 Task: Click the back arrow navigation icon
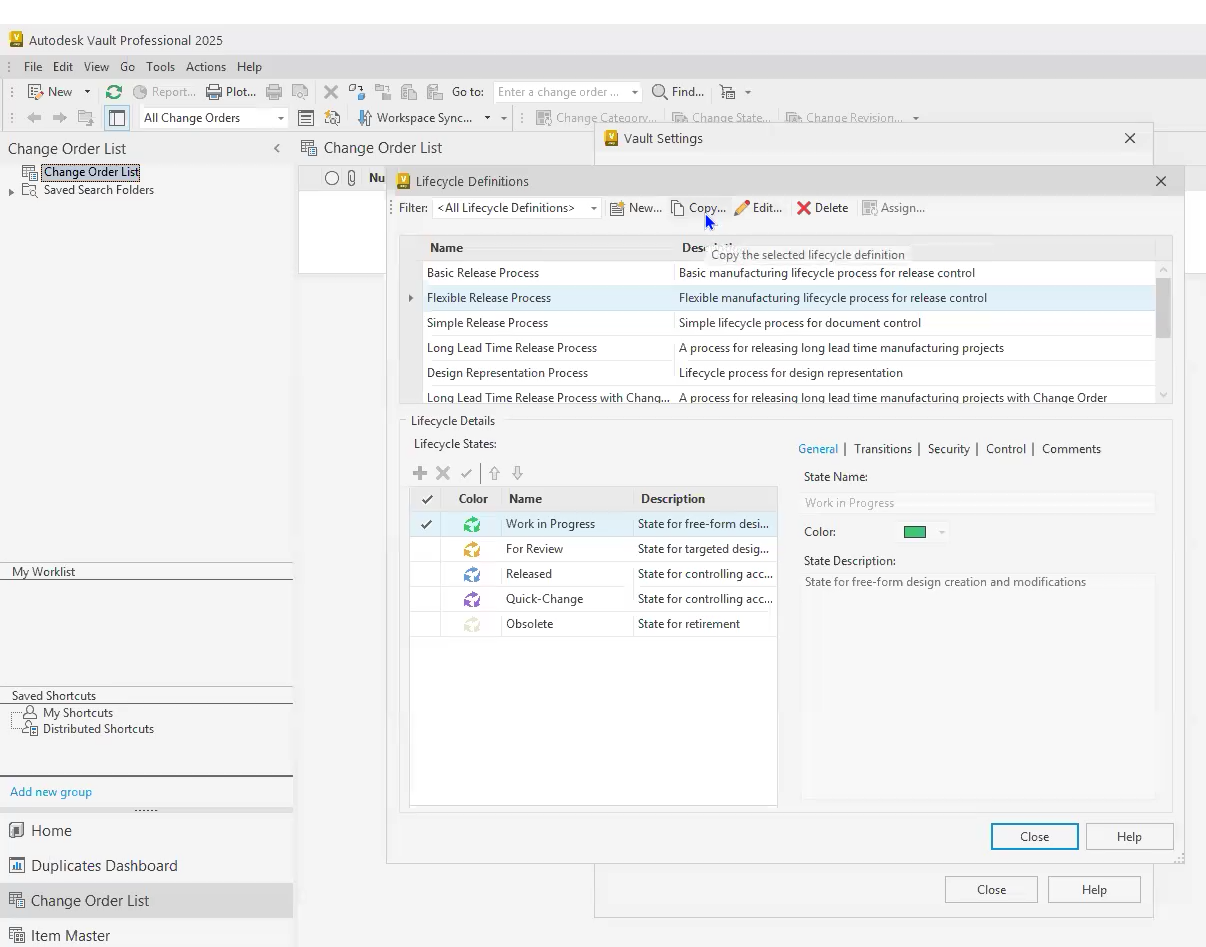coord(34,118)
